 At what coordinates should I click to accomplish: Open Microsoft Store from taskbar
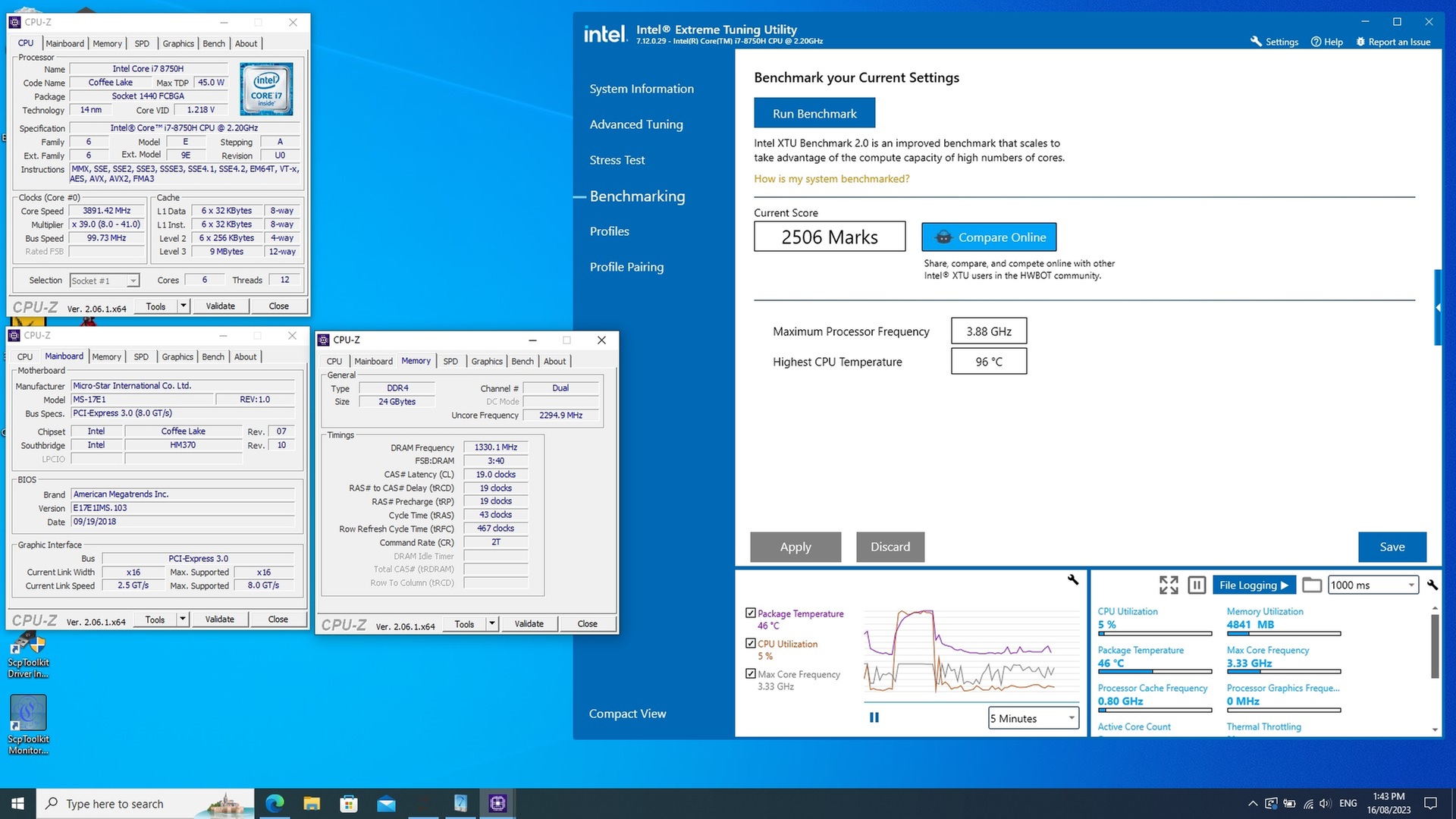(349, 803)
